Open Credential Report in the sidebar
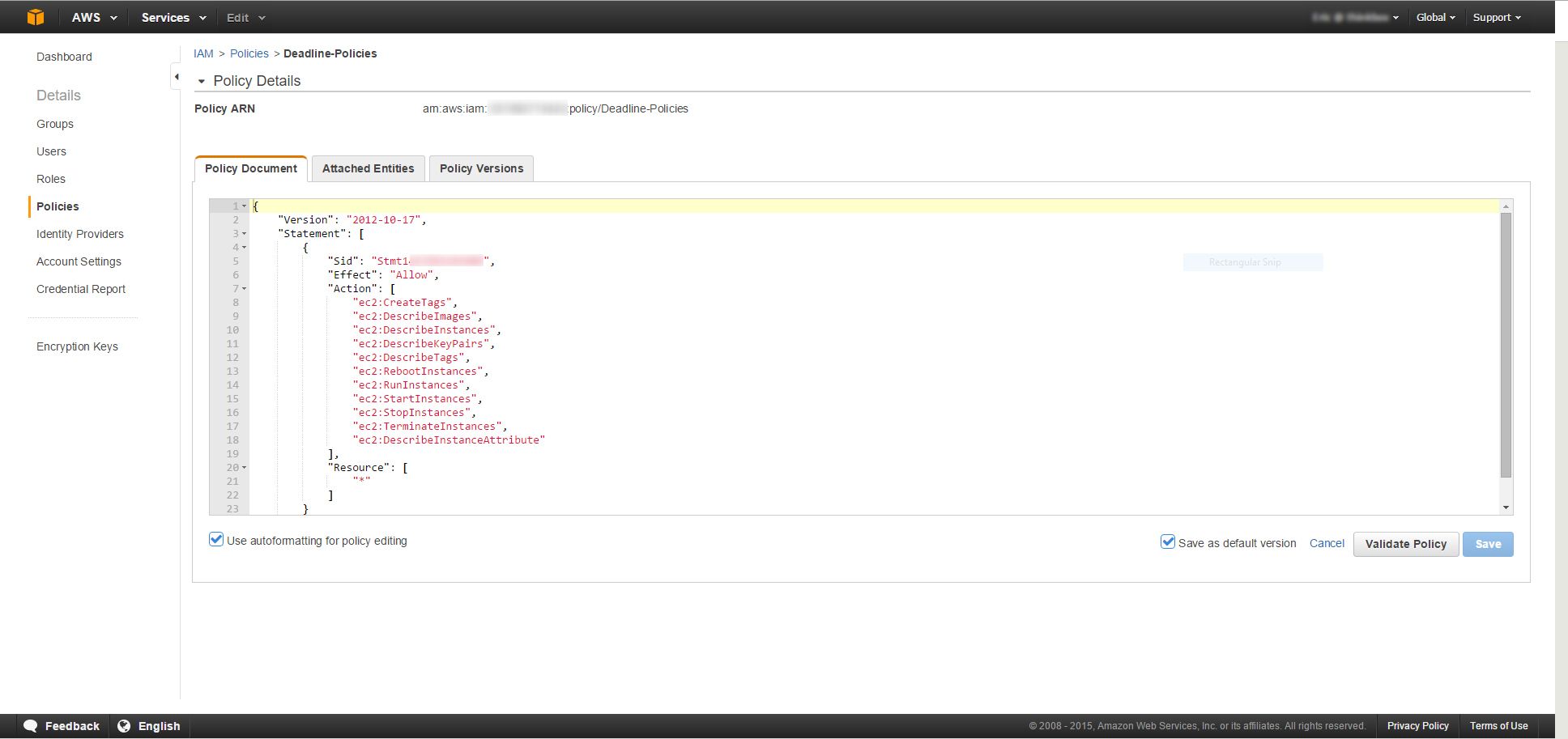 click(81, 289)
